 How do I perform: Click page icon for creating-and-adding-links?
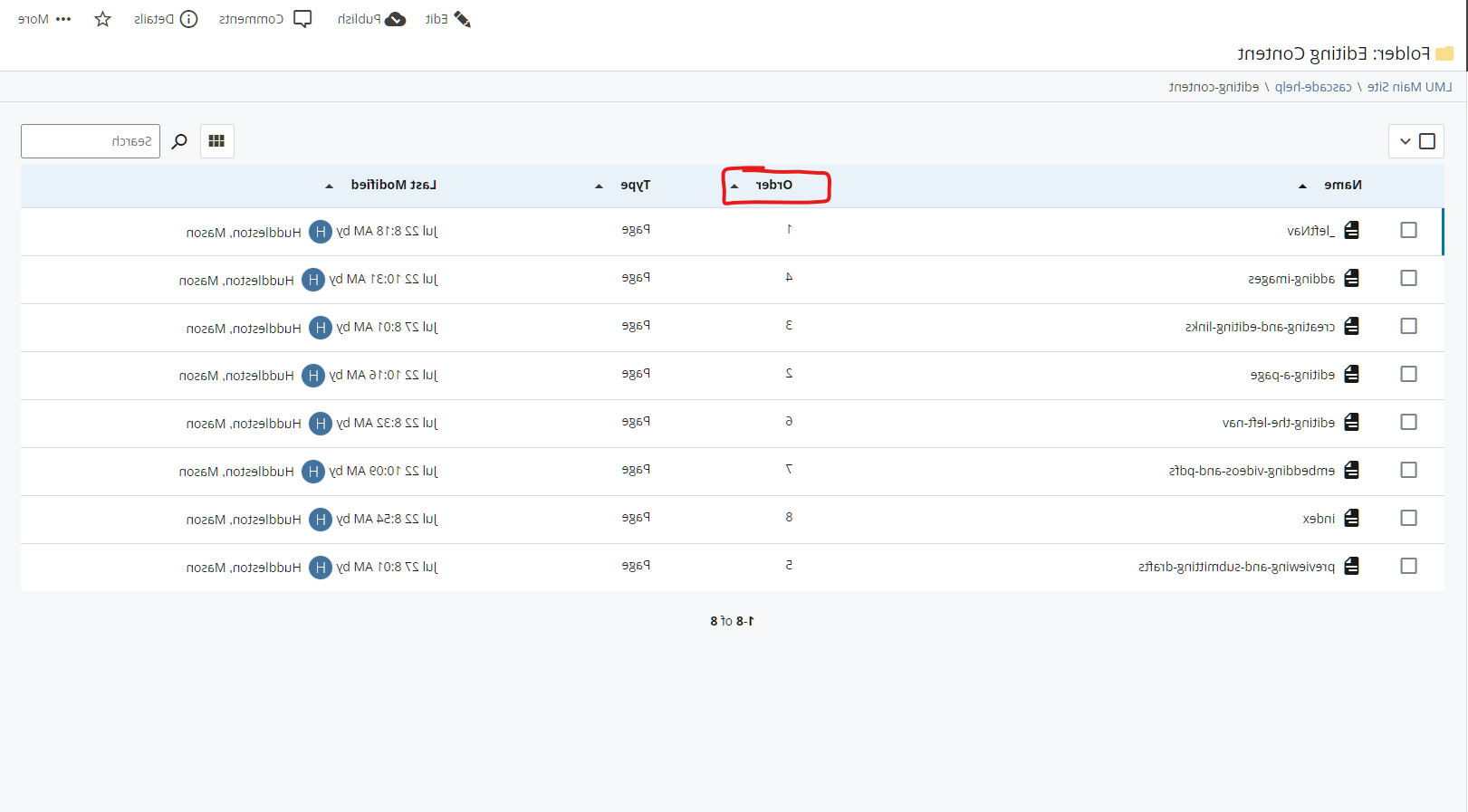tap(1352, 326)
